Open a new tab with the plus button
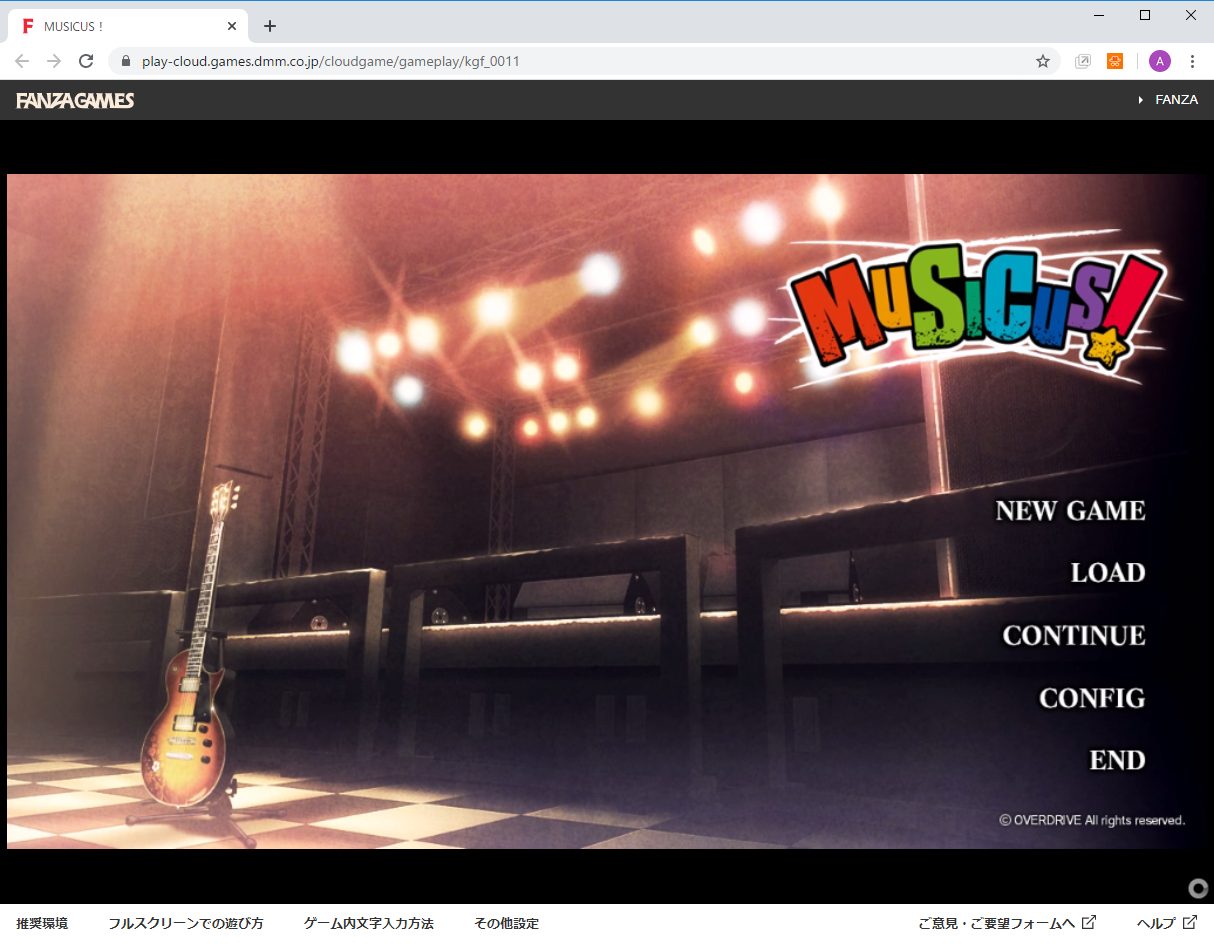This screenshot has width=1214, height=944. (x=269, y=26)
